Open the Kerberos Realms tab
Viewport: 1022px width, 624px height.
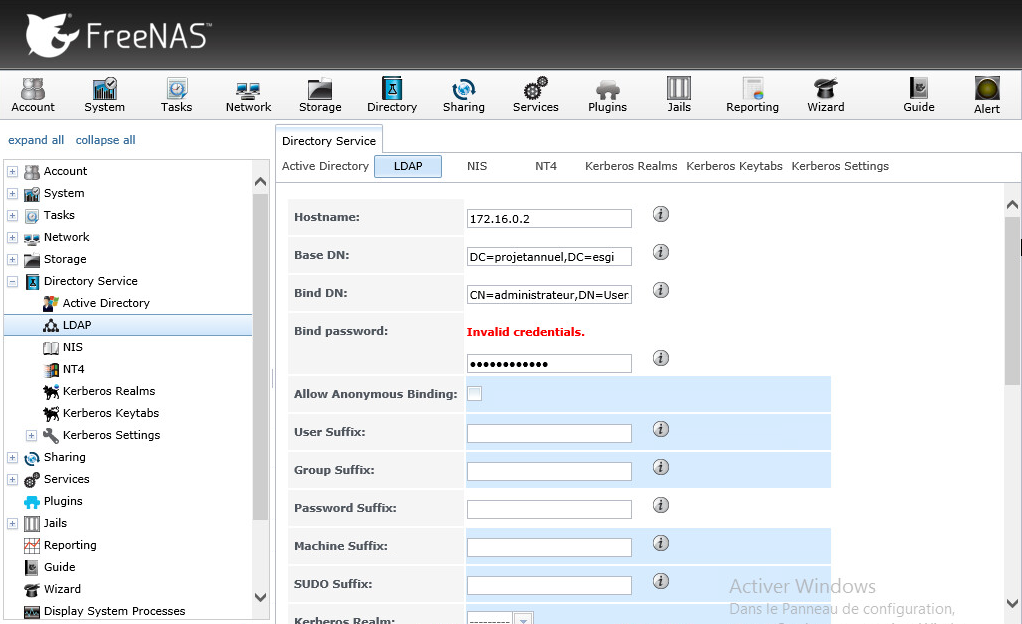pyautogui.click(x=631, y=166)
